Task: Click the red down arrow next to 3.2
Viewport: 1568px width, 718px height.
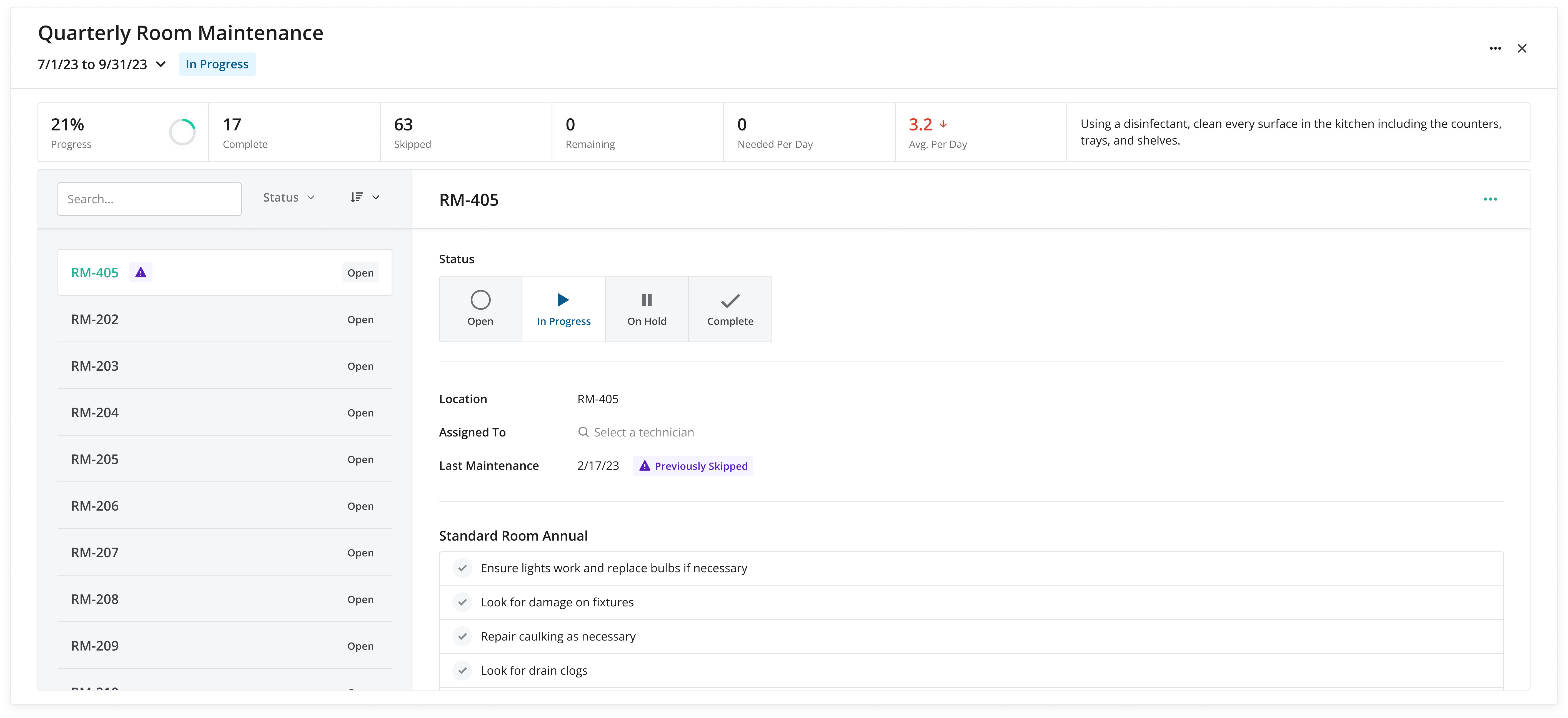Action: [943, 124]
